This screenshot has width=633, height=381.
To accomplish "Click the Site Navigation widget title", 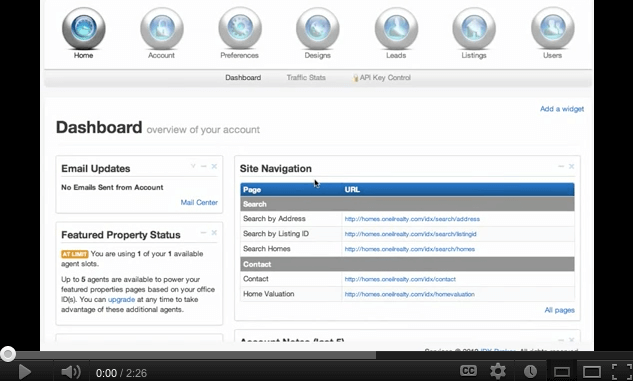I will point(276,168).
